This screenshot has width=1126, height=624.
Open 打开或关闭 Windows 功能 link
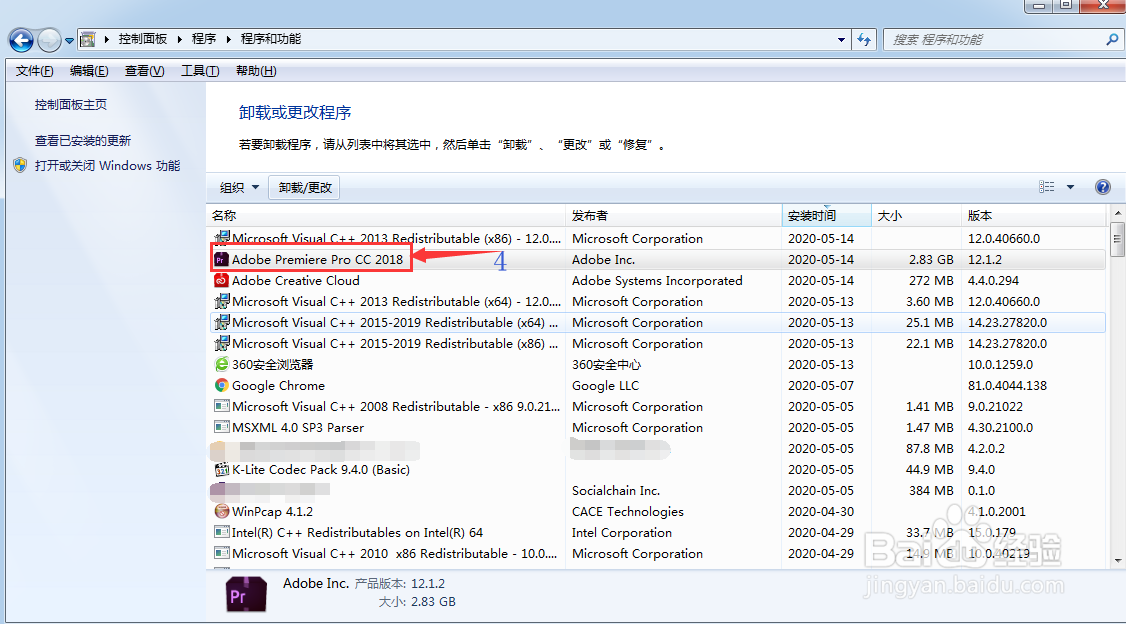click(108, 166)
